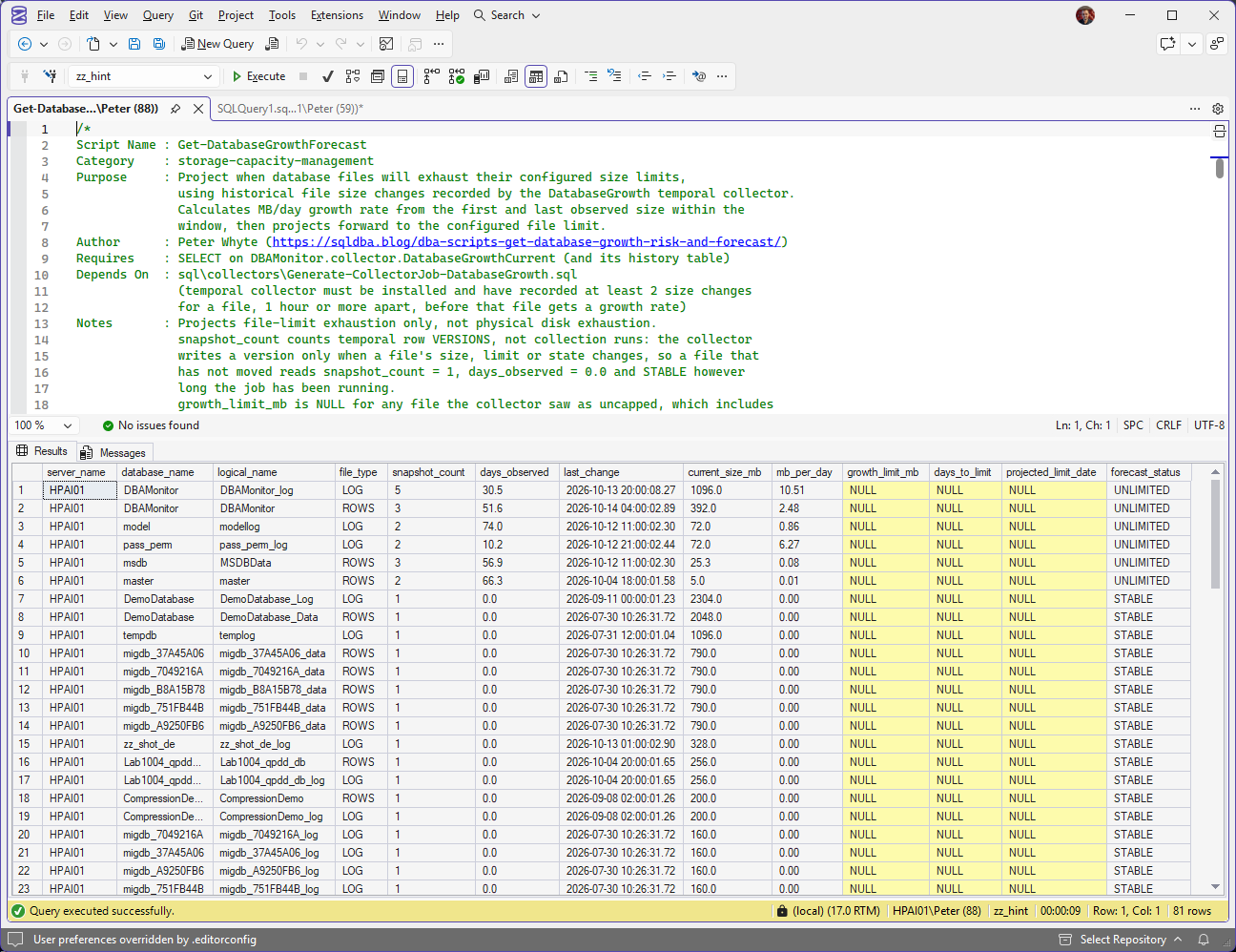This screenshot has width=1236, height=952.
Task: Expand the Copilot chat dropdown arrow
Action: coord(1192,44)
